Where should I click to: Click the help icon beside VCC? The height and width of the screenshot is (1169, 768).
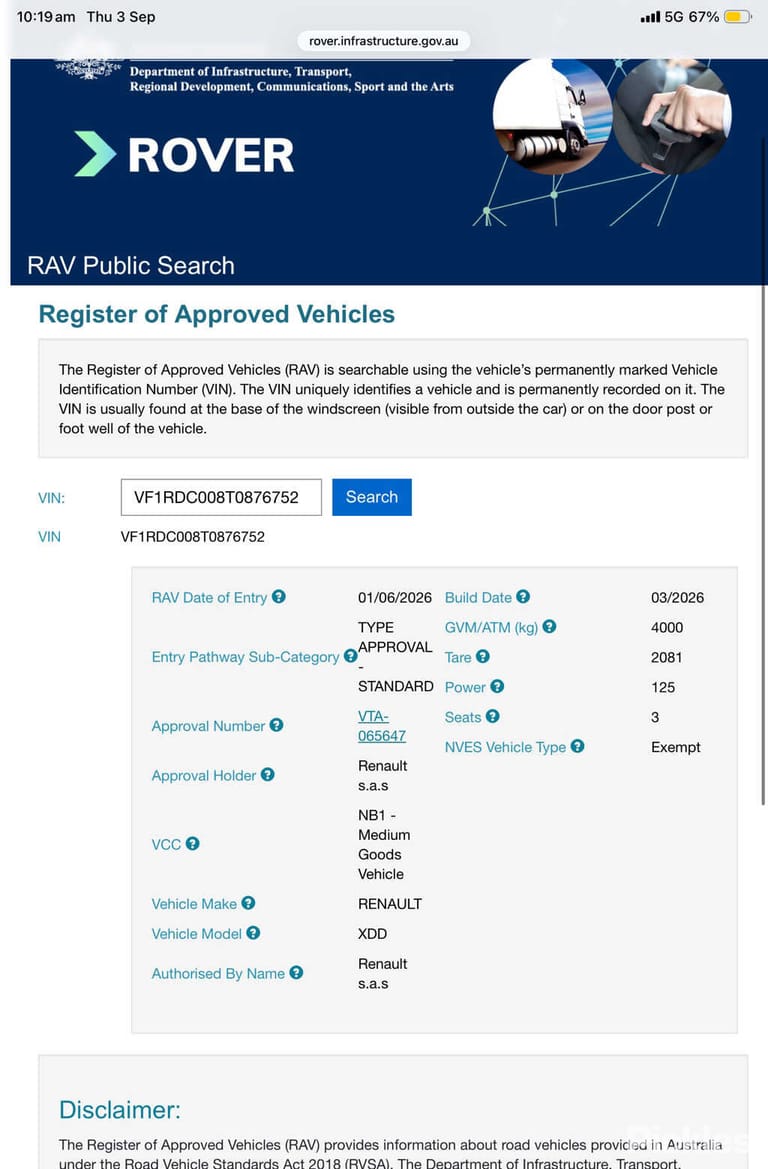point(192,843)
